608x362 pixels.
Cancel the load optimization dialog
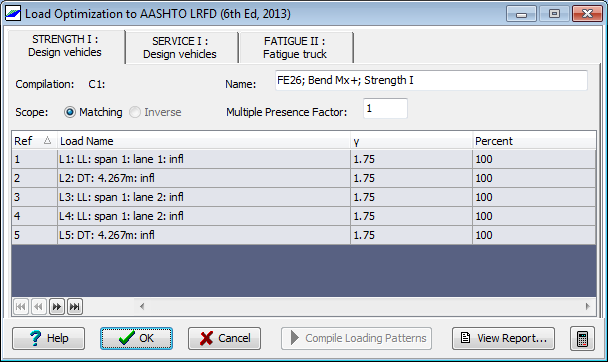pyautogui.click(x=225, y=338)
